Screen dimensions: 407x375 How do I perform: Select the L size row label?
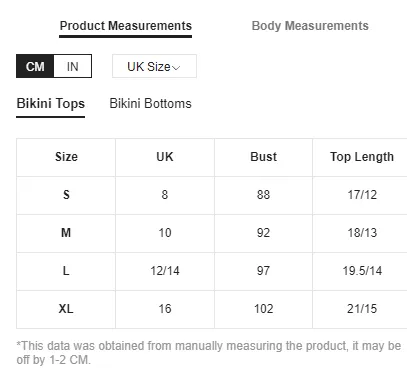66,271
